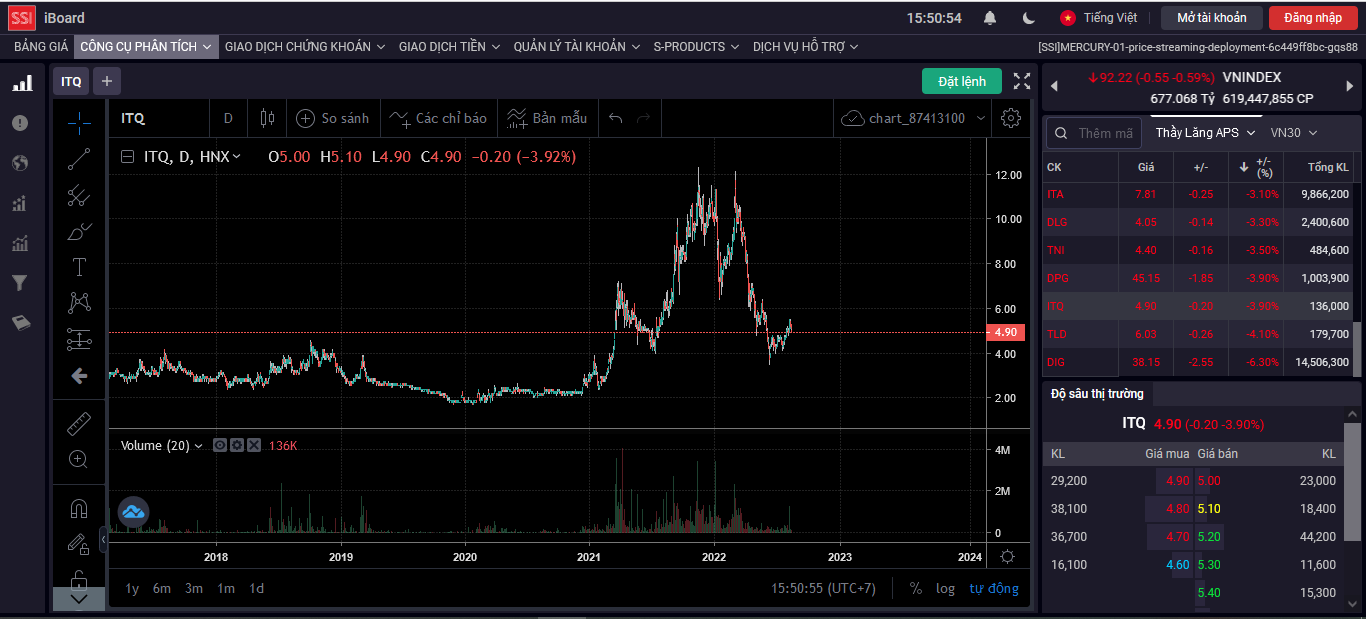This screenshot has width=1366, height=619.
Task: Set chart range to 1d
Action: 257,588
